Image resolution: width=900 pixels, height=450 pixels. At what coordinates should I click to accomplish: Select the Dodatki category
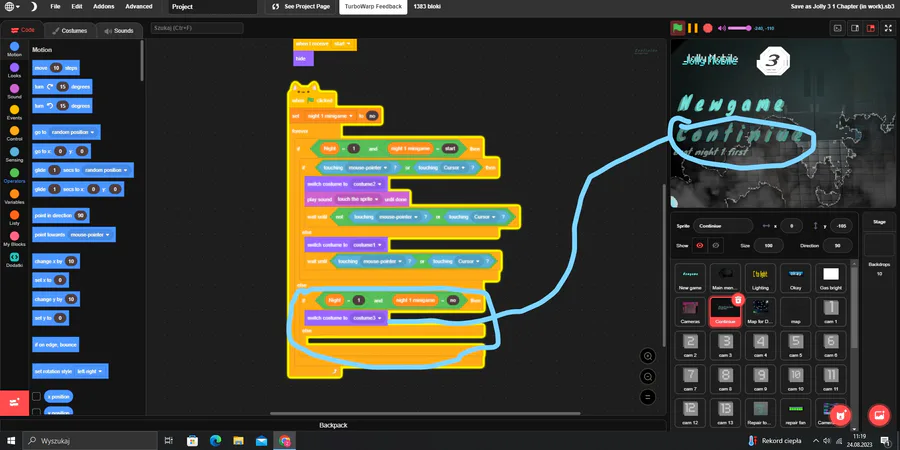(x=14, y=259)
